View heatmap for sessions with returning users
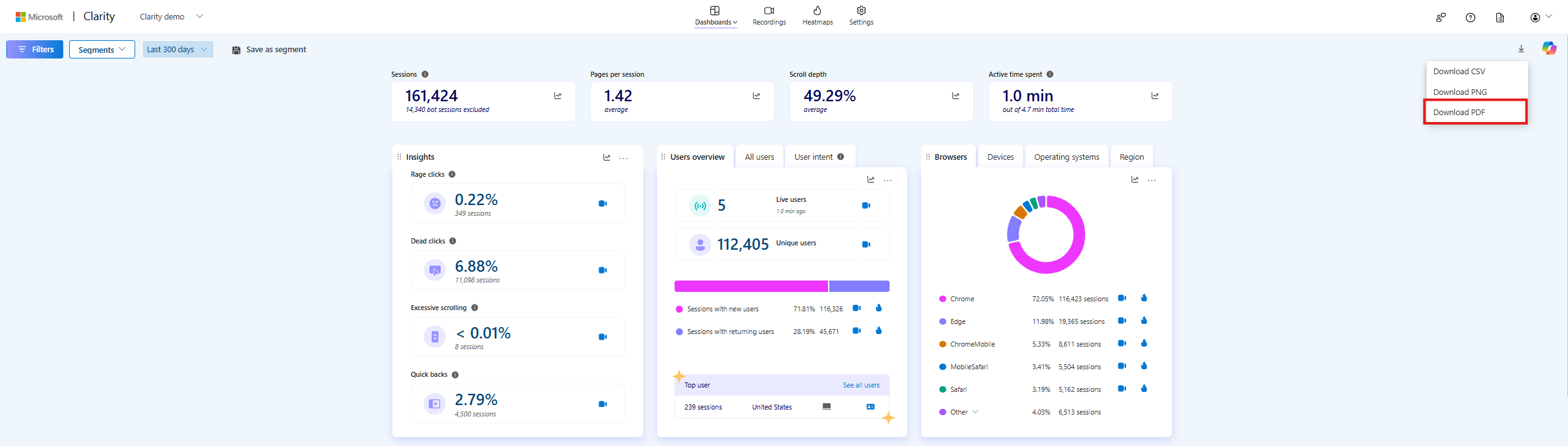The width and height of the screenshot is (1568, 446). (878, 330)
